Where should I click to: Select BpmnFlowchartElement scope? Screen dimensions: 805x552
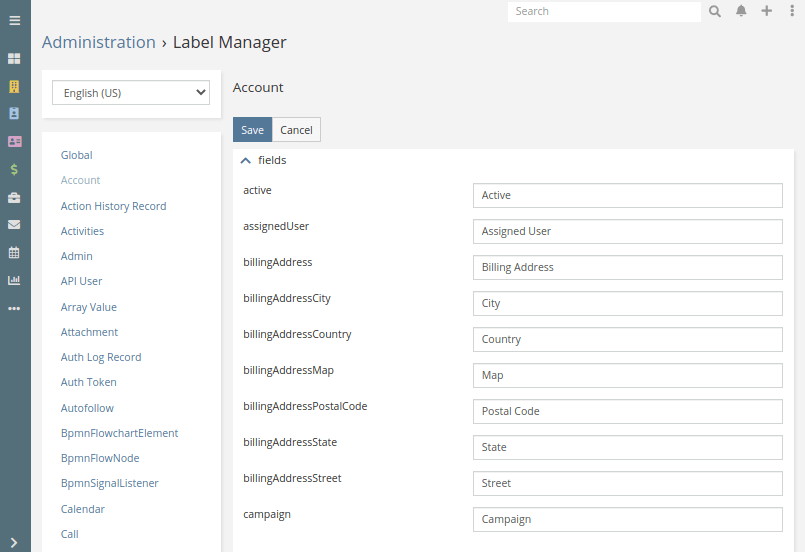point(120,433)
